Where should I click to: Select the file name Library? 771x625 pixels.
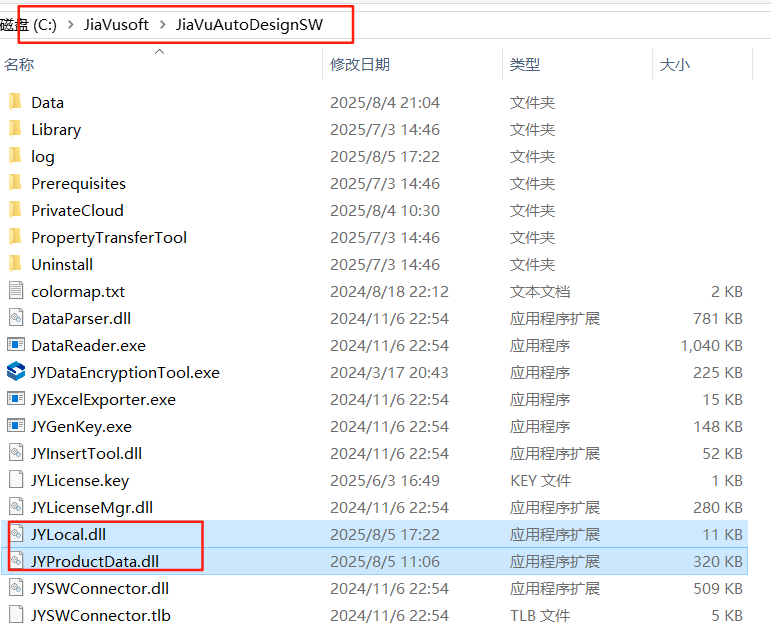point(56,130)
